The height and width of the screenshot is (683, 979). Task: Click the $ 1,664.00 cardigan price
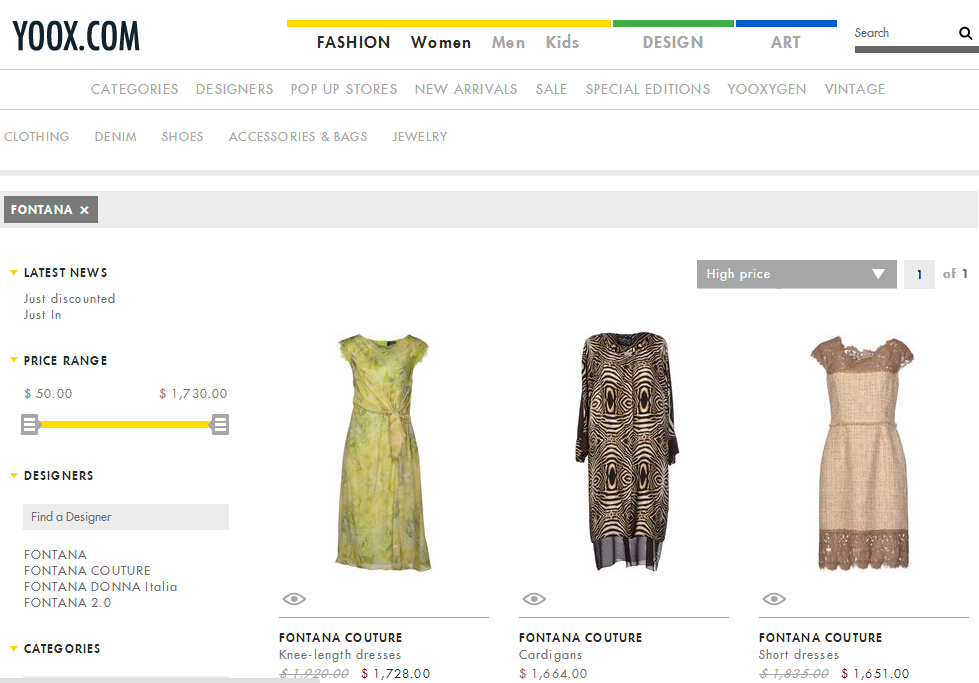(x=553, y=674)
